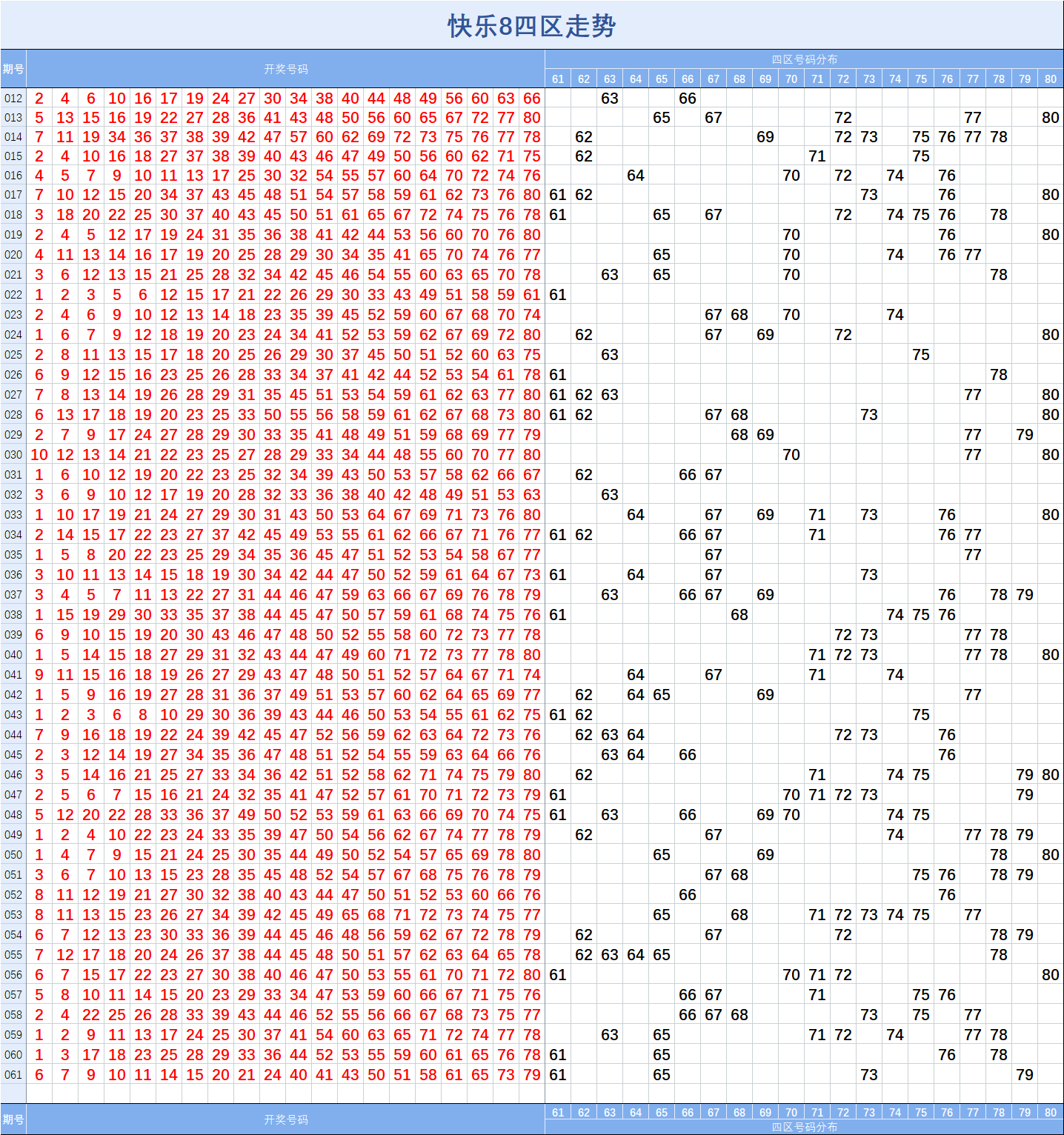Select the bottom 期号 footer cell
The image size is (1064, 1135).
(13, 1119)
